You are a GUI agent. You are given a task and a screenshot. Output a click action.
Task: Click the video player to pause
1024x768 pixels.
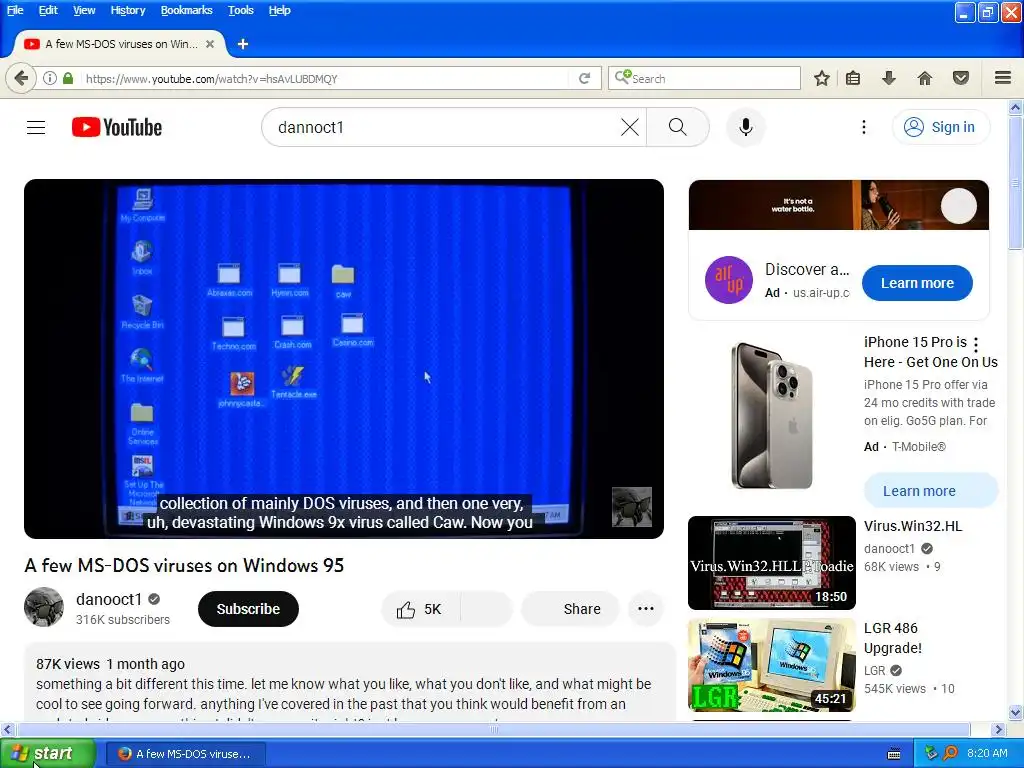pos(344,359)
